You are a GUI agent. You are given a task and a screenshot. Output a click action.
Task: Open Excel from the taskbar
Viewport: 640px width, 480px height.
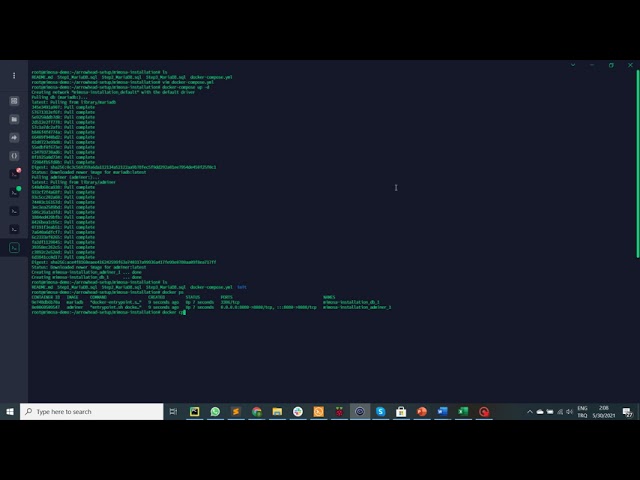pos(463,411)
